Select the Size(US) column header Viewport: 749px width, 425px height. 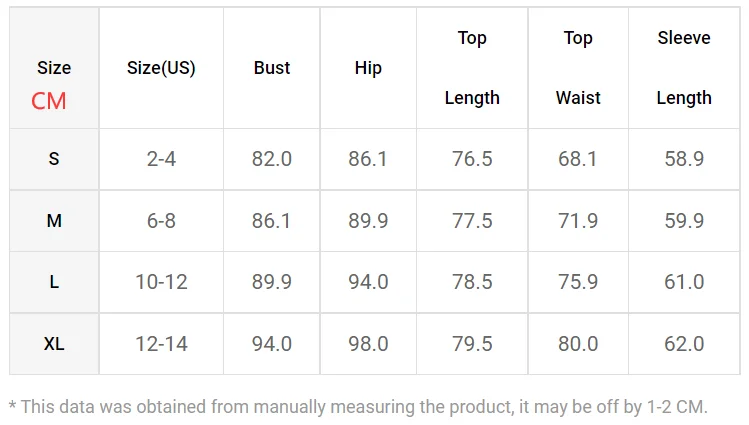[161, 68]
